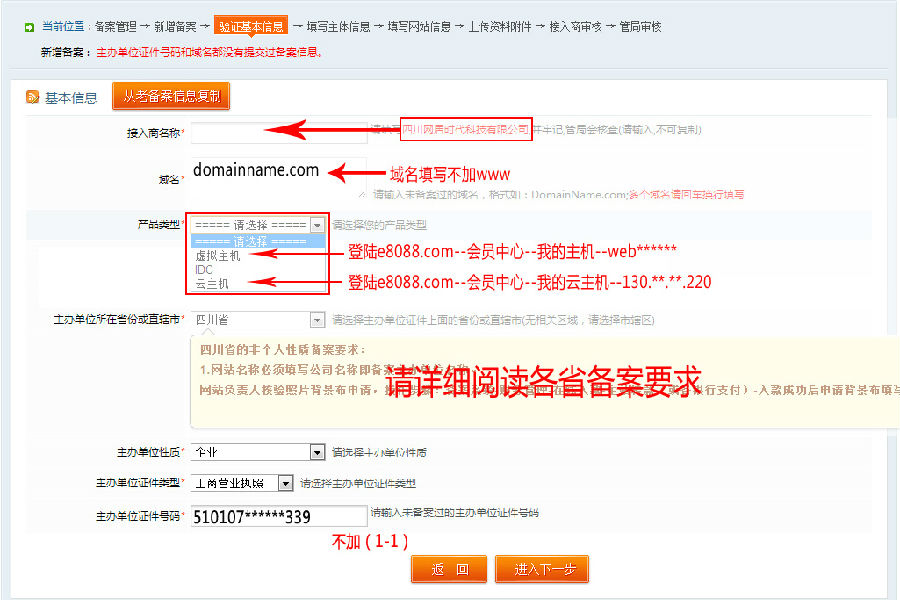The image size is (900, 600).
Task: Click 从老备案信息复制 button
Action: 171,96
